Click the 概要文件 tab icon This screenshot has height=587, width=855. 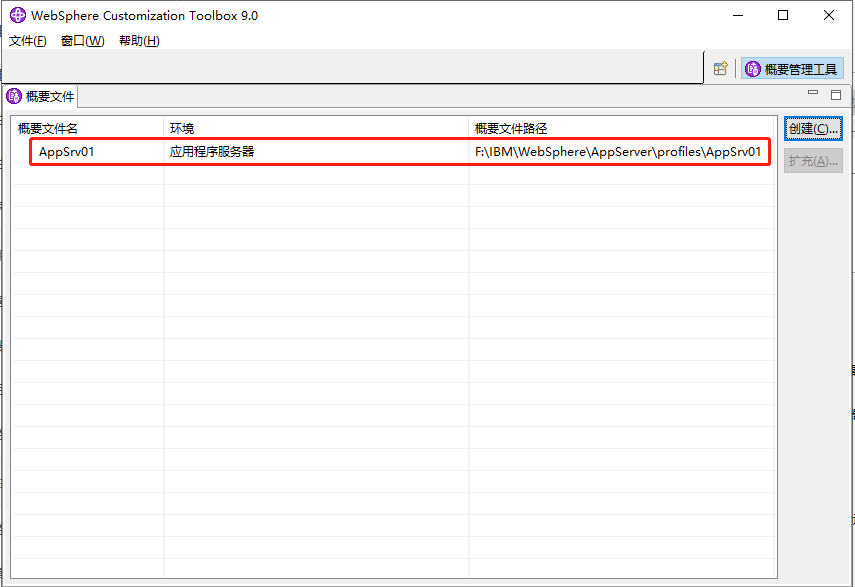coord(14,96)
